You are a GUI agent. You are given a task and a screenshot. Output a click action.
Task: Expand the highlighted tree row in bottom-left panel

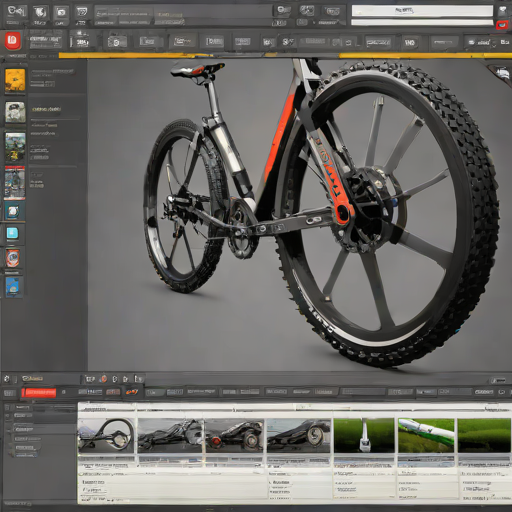click(43, 429)
